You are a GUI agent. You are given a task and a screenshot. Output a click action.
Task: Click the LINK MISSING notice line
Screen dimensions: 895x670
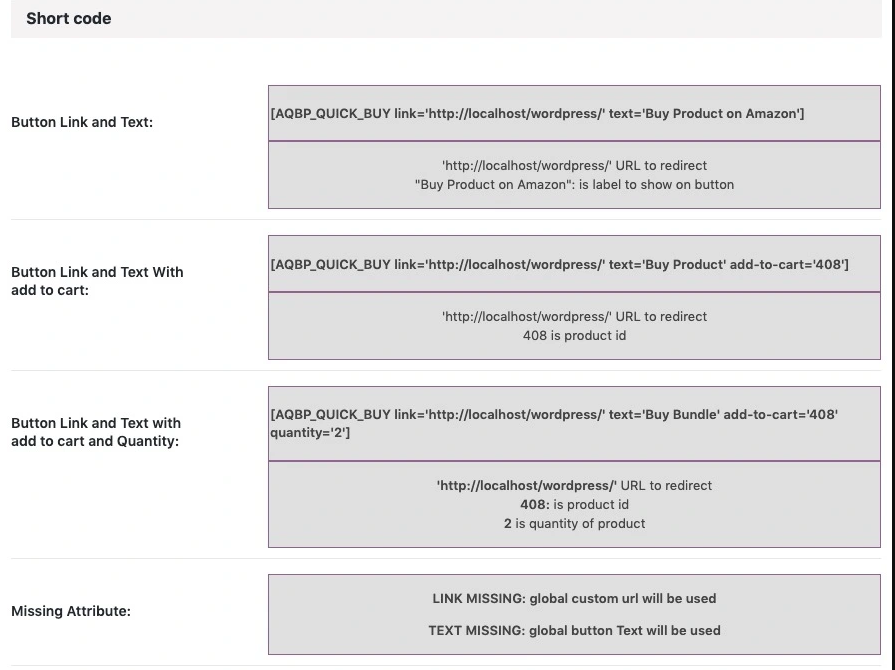coord(574,598)
